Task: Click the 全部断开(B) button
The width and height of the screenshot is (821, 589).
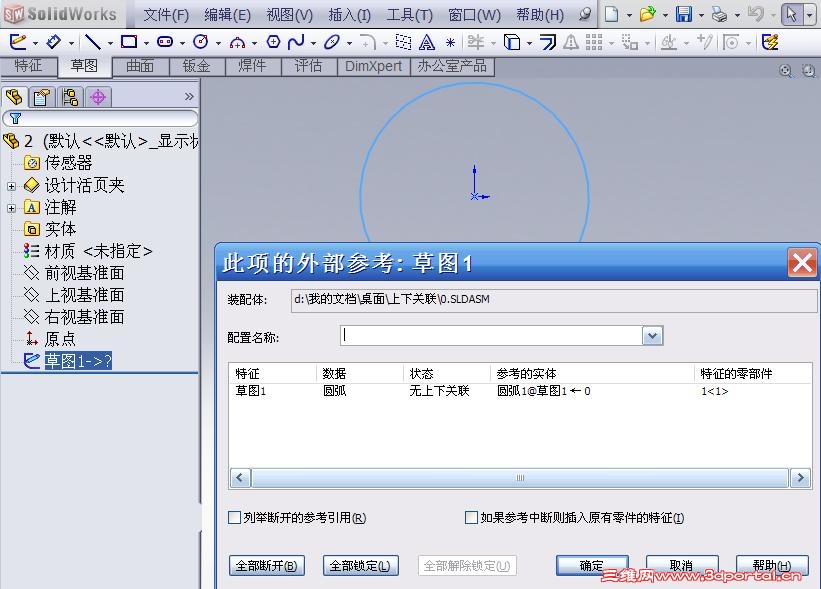Action: pyautogui.click(x=267, y=566)
